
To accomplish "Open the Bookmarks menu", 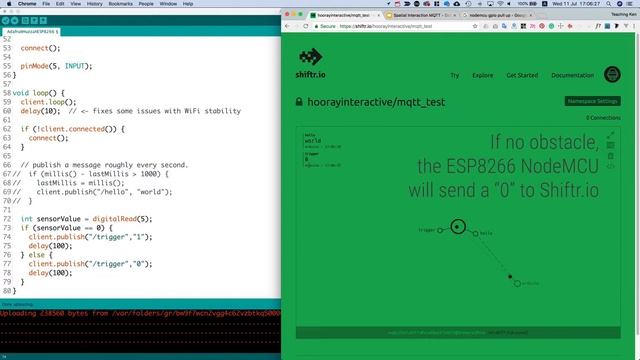I will (120, 4).
